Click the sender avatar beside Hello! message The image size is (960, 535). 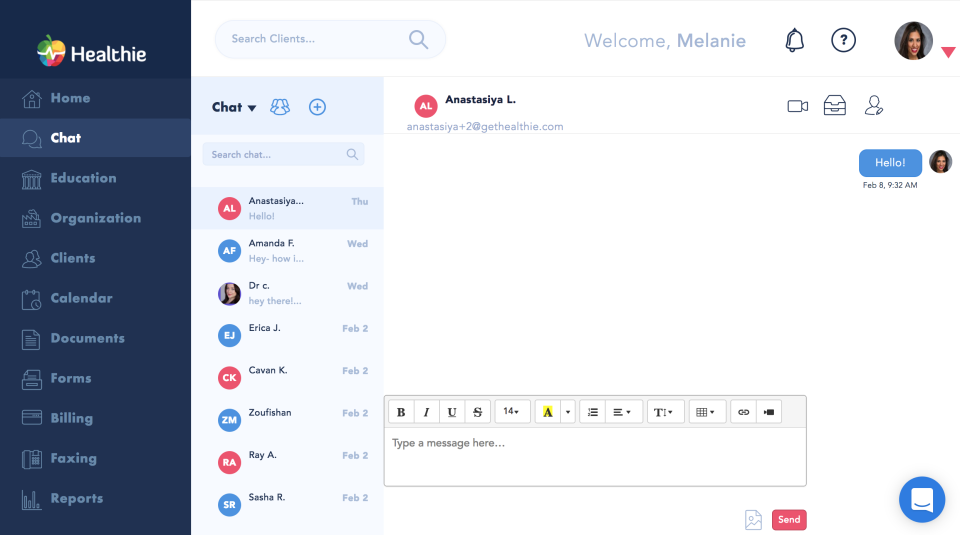(940, 162)
